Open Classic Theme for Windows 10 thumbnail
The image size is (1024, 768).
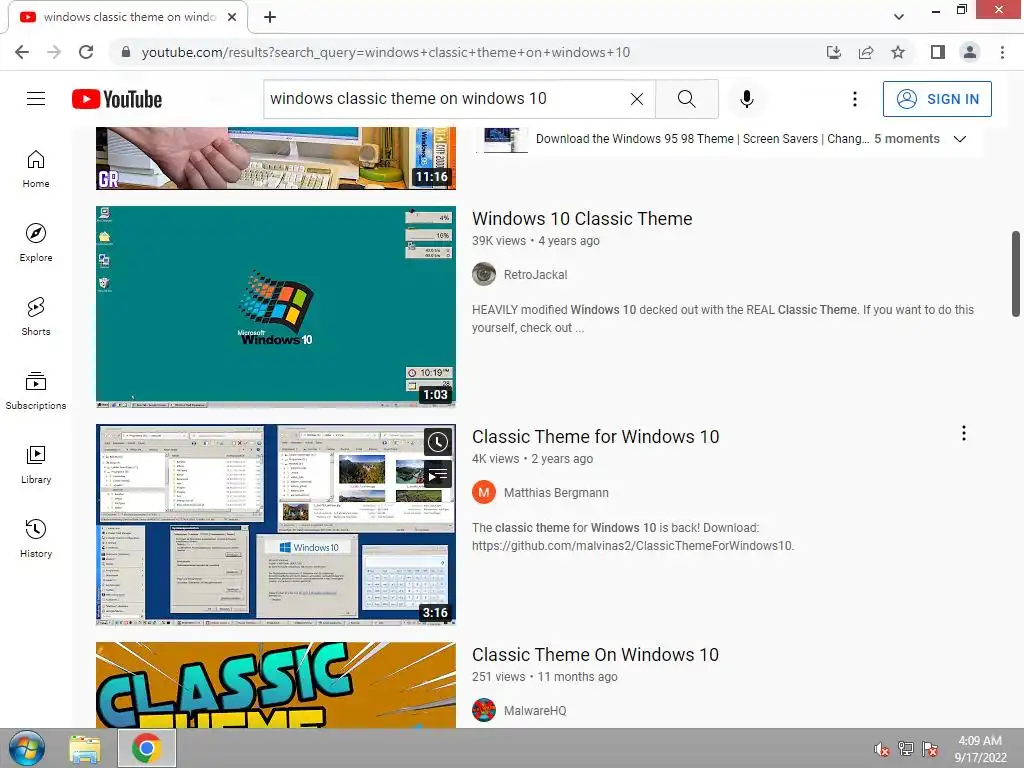276,524
